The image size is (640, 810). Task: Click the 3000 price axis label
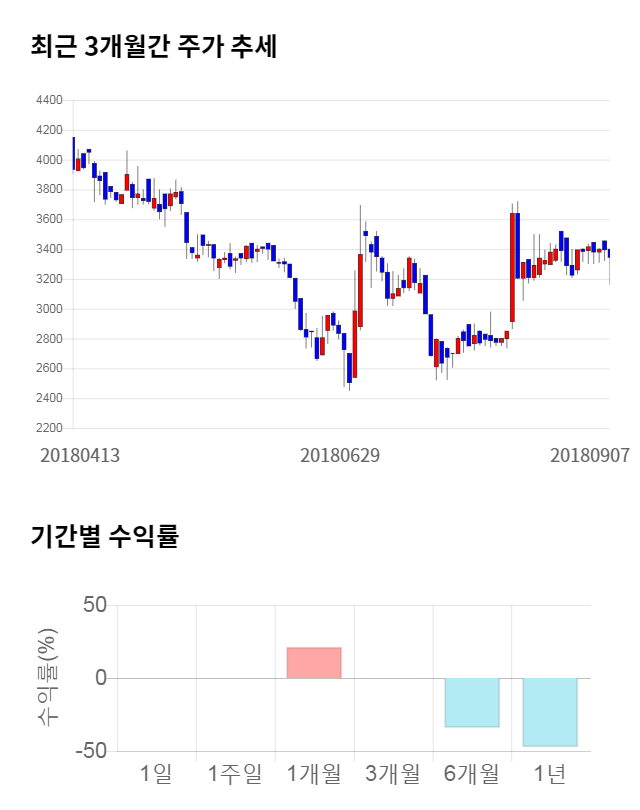click(48, 309)
